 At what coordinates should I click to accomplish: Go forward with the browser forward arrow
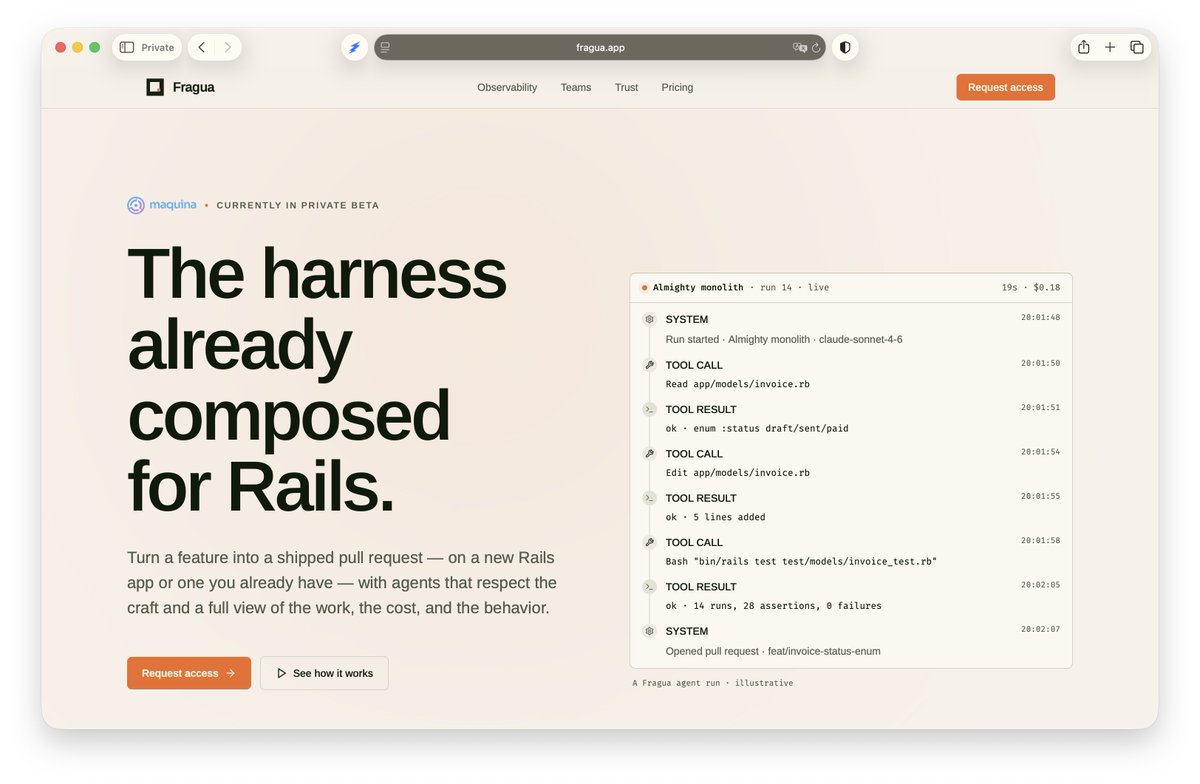click(x=228, y=47)
